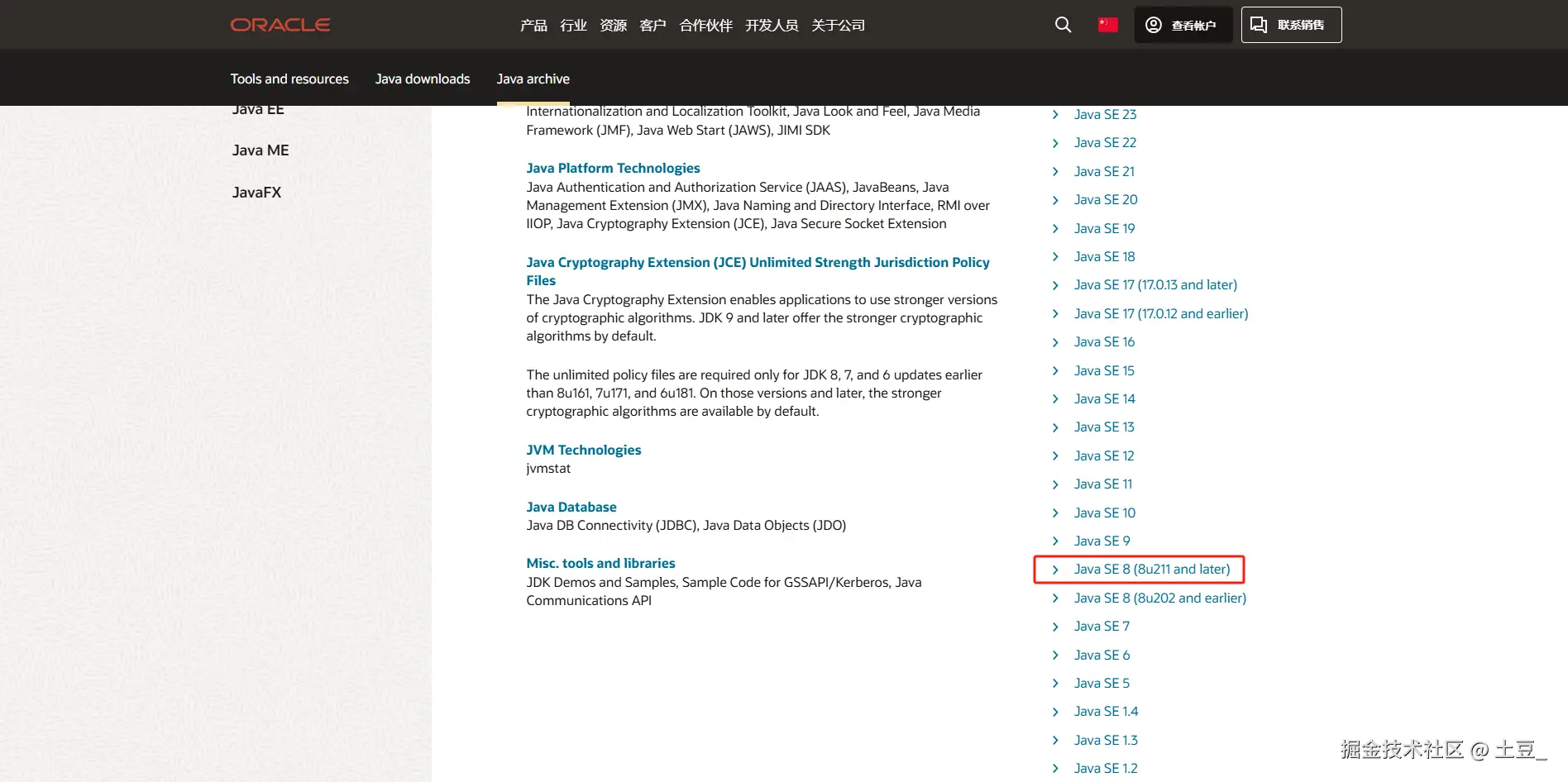The width and height of the screenshot is (1568, 782).
Task: Open Java SE 8 (8u211 and later)
Action: point(1152,569)
